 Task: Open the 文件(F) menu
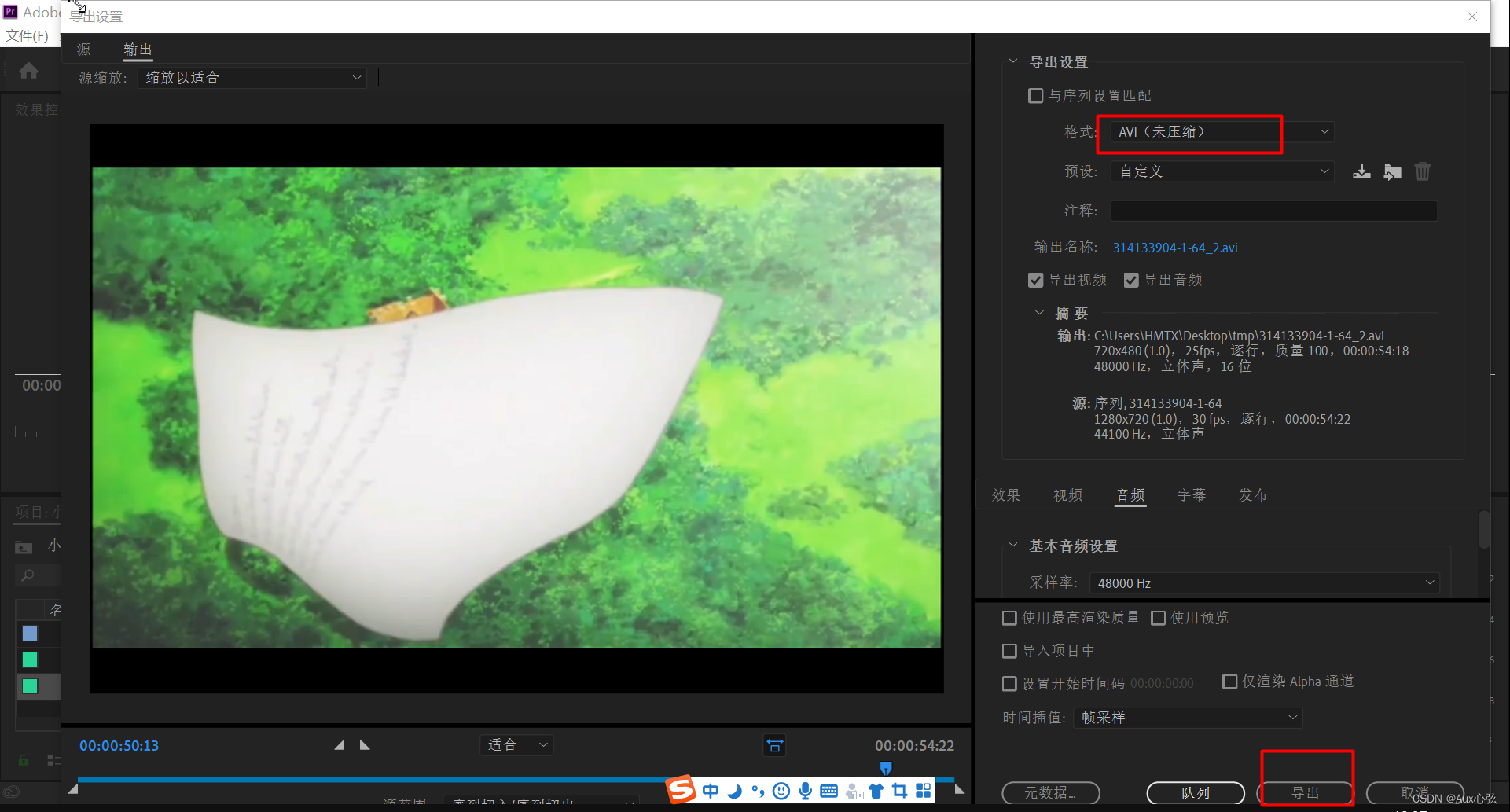[x=27, y=36]
